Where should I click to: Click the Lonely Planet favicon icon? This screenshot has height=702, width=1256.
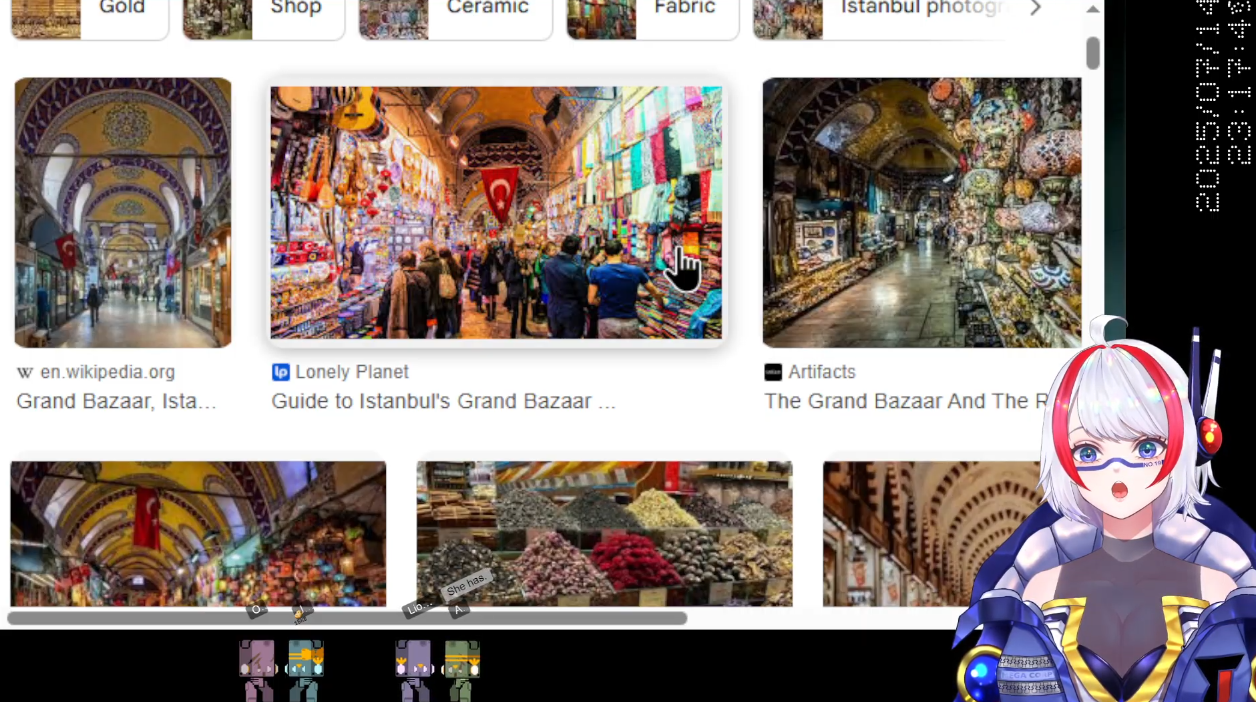(280, 372)
